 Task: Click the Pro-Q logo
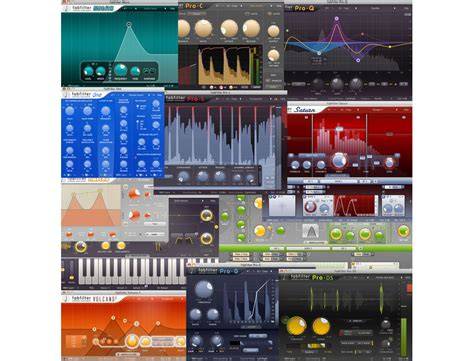coord(304,8)
